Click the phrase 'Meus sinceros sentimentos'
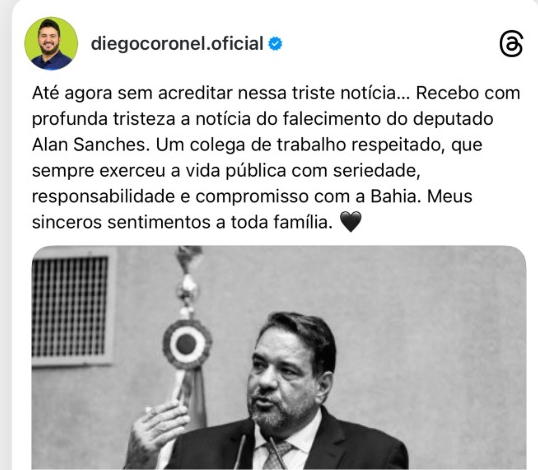This screenshot has height=470, width=538. pyautogui.click(x=252, y=209)
